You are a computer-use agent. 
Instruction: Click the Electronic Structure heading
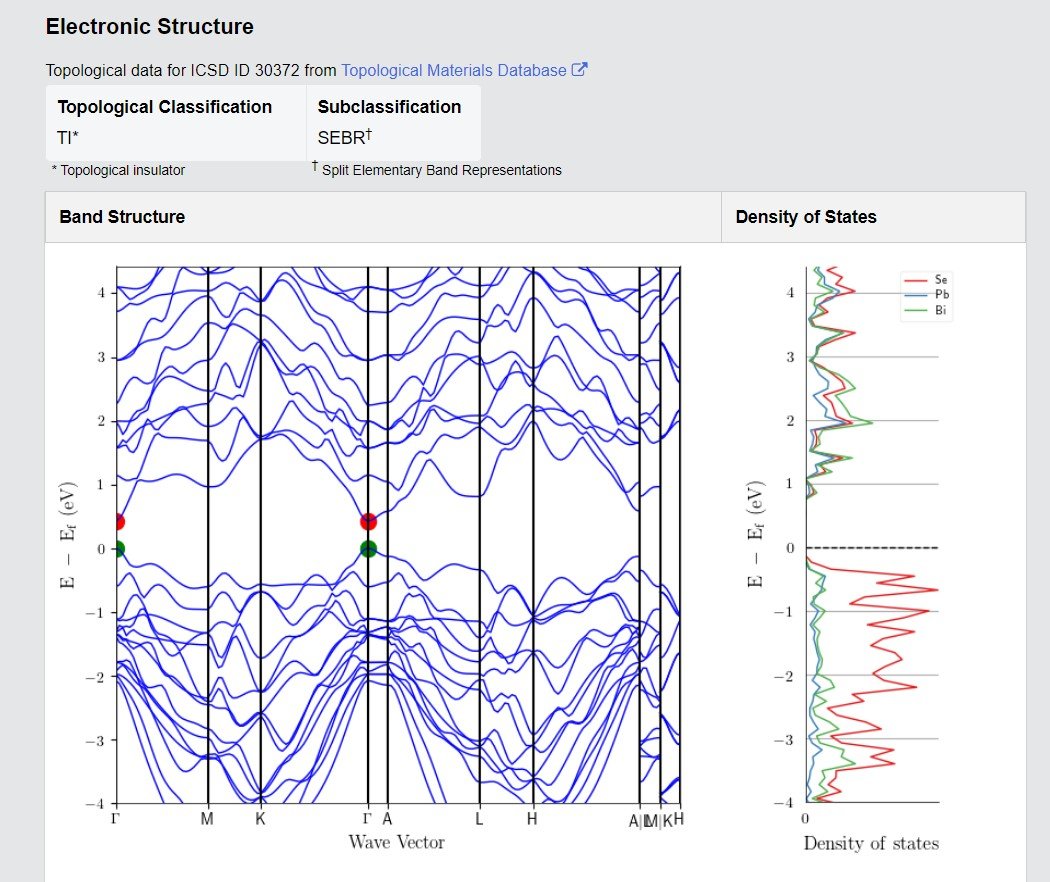tap(149, 27)
